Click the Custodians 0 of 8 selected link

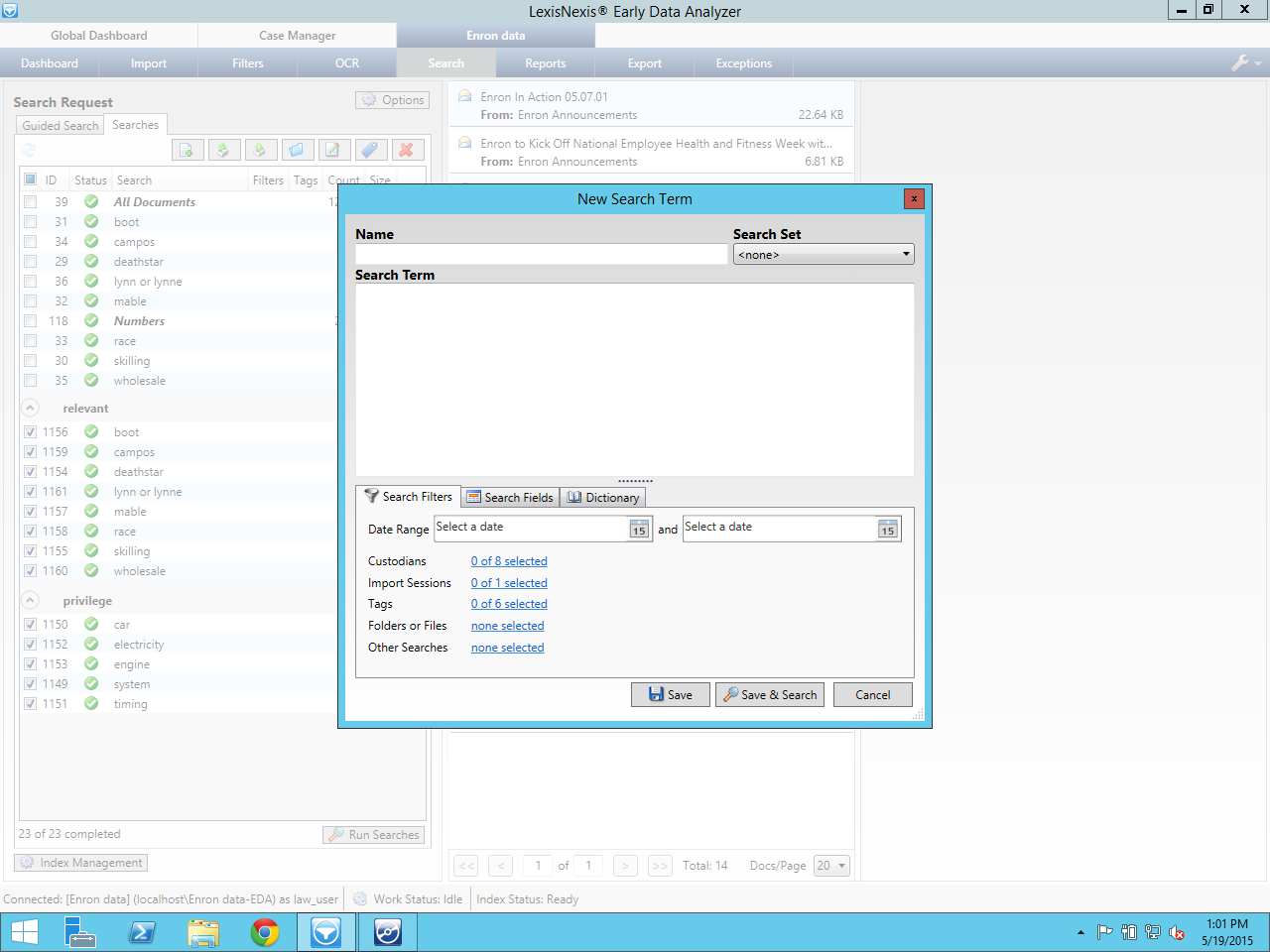[x=509, y=561]
